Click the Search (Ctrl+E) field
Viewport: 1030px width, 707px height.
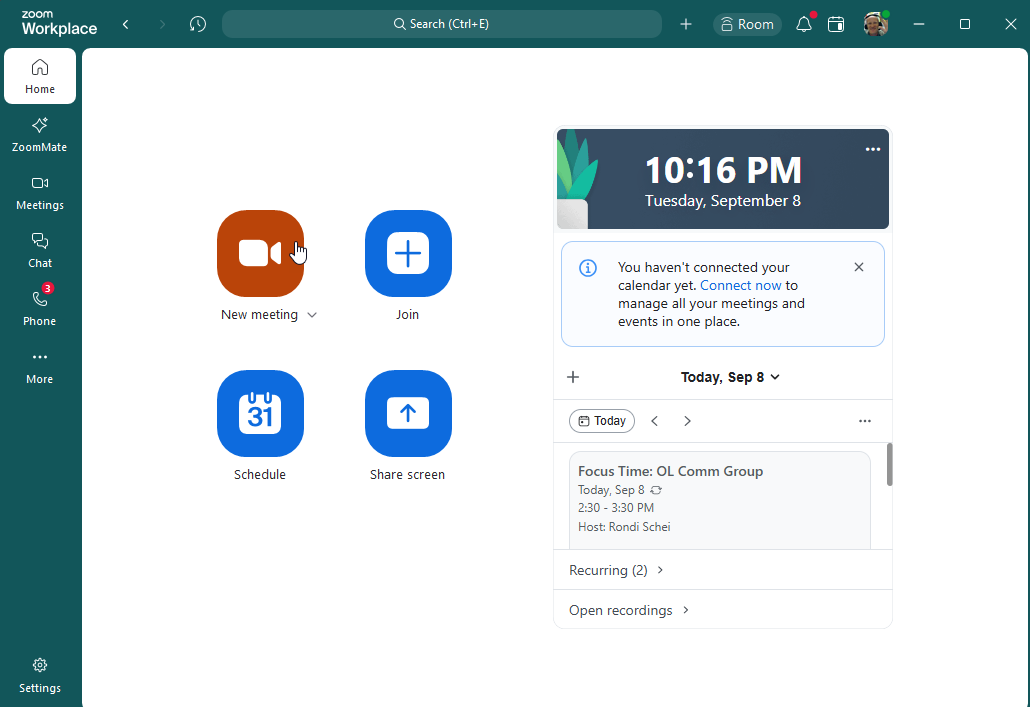pos(441,24)
